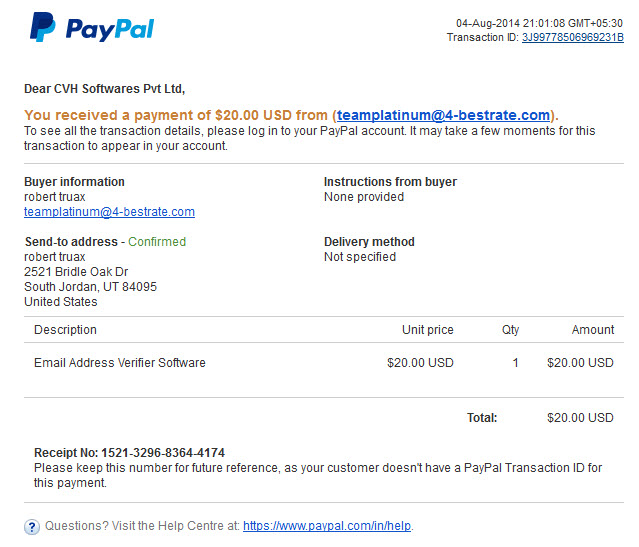Click Email Address Verifier Software item row

(x=324, y=363)
